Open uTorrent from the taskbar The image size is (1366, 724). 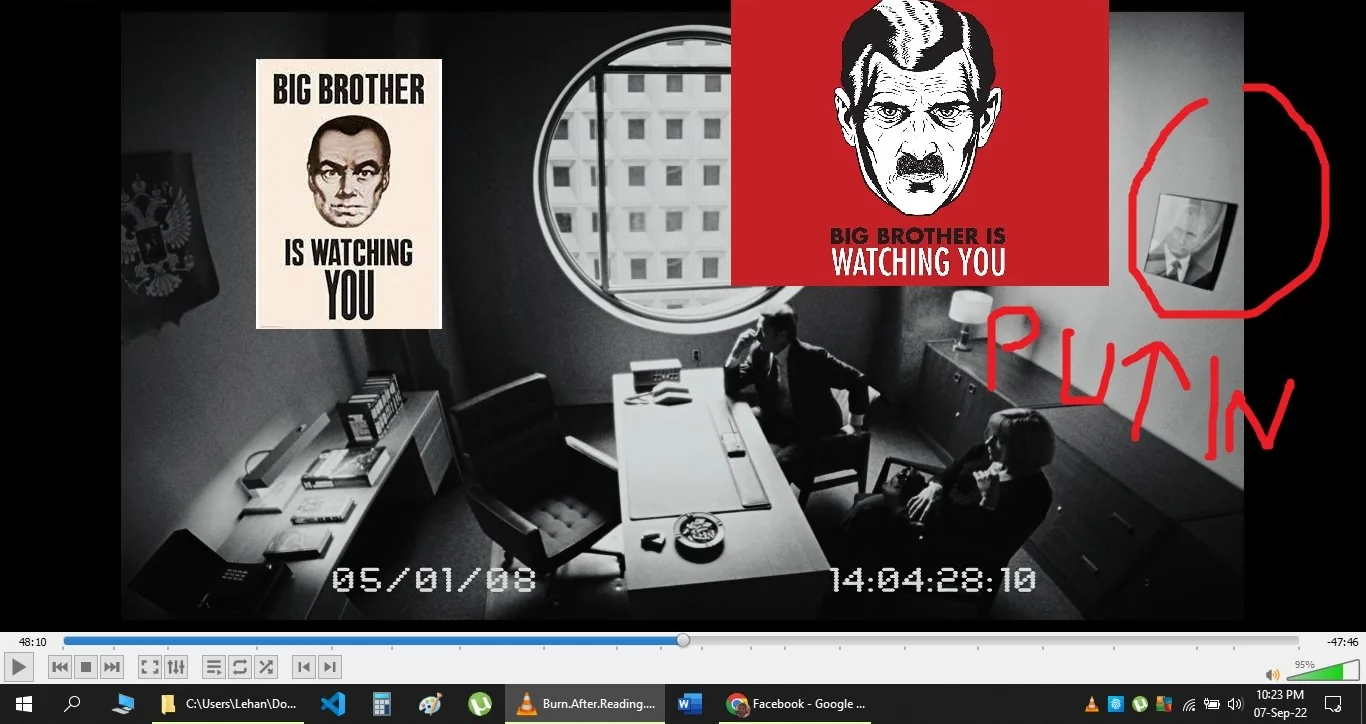(480, 704)
